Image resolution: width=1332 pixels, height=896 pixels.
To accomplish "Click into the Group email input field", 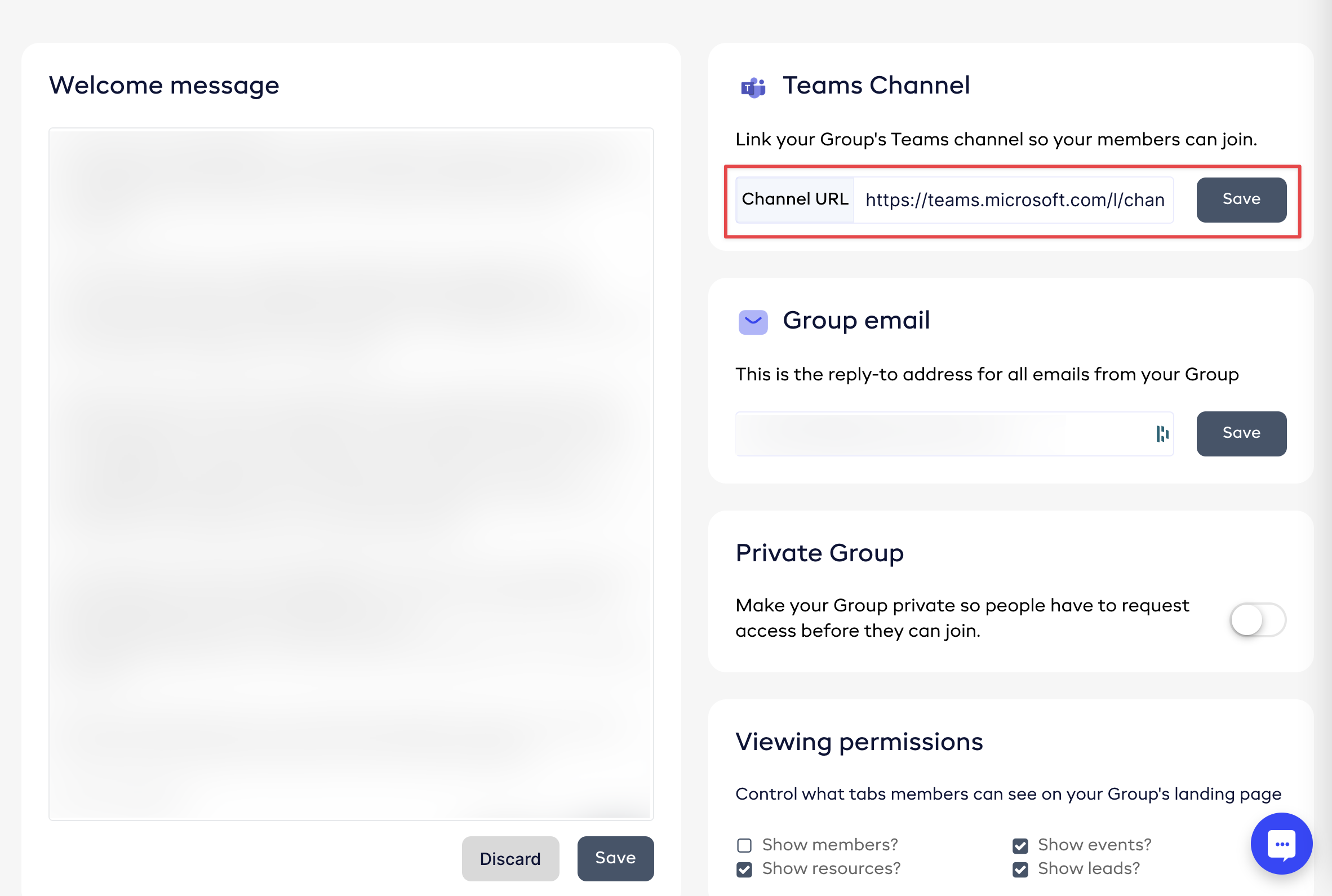I will click(943, 434).
